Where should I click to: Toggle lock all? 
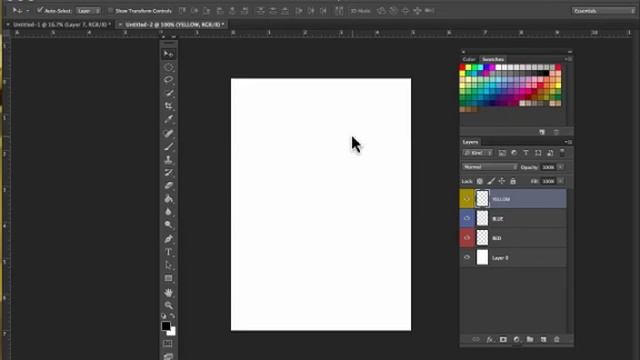pyautogui.click(x=513, y=181)
